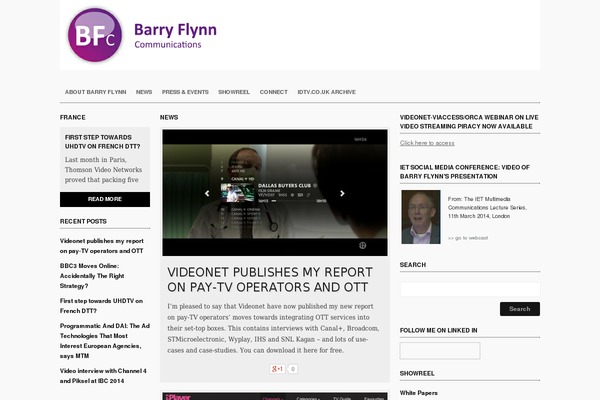Image resolution: width=600 pixels, height=400 pixels.
Task: Open the Showreel menu item
Action: click(x=234, y=92)
